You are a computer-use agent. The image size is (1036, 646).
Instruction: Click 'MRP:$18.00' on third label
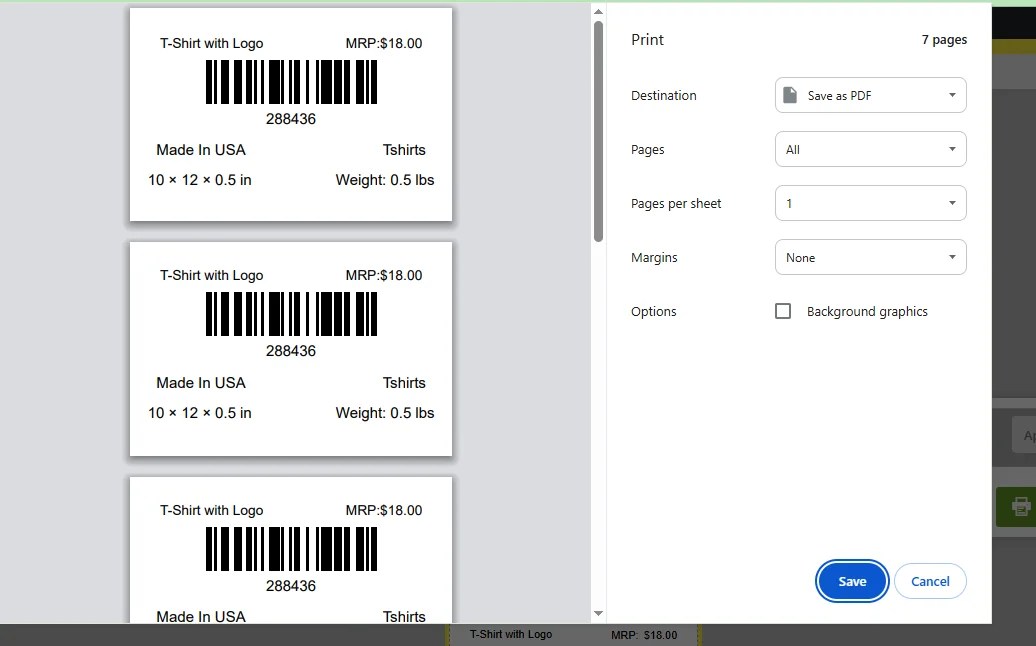click(x=383, y=510)
